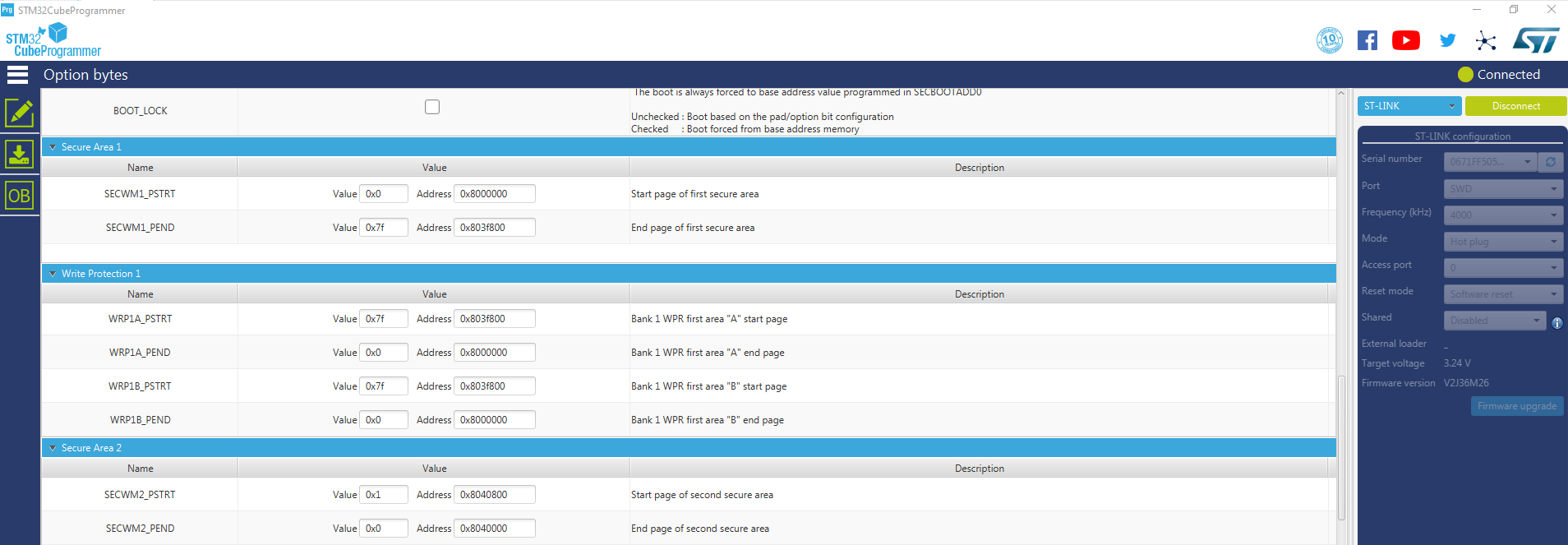Toggle the BOOT_LOCK checkbox
Viewport: 1568px width, 545px height.
(x=432, y=107)
